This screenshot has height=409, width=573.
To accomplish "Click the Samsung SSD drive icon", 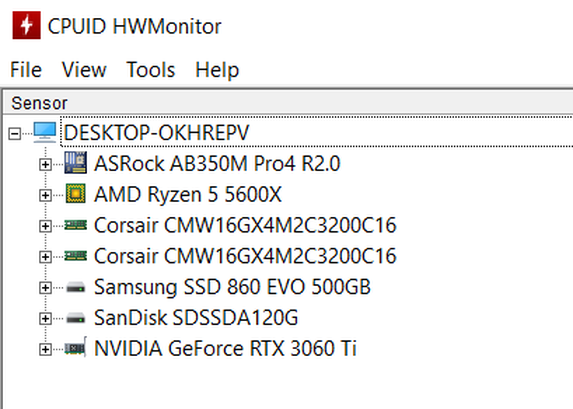I will click(76, 287).
